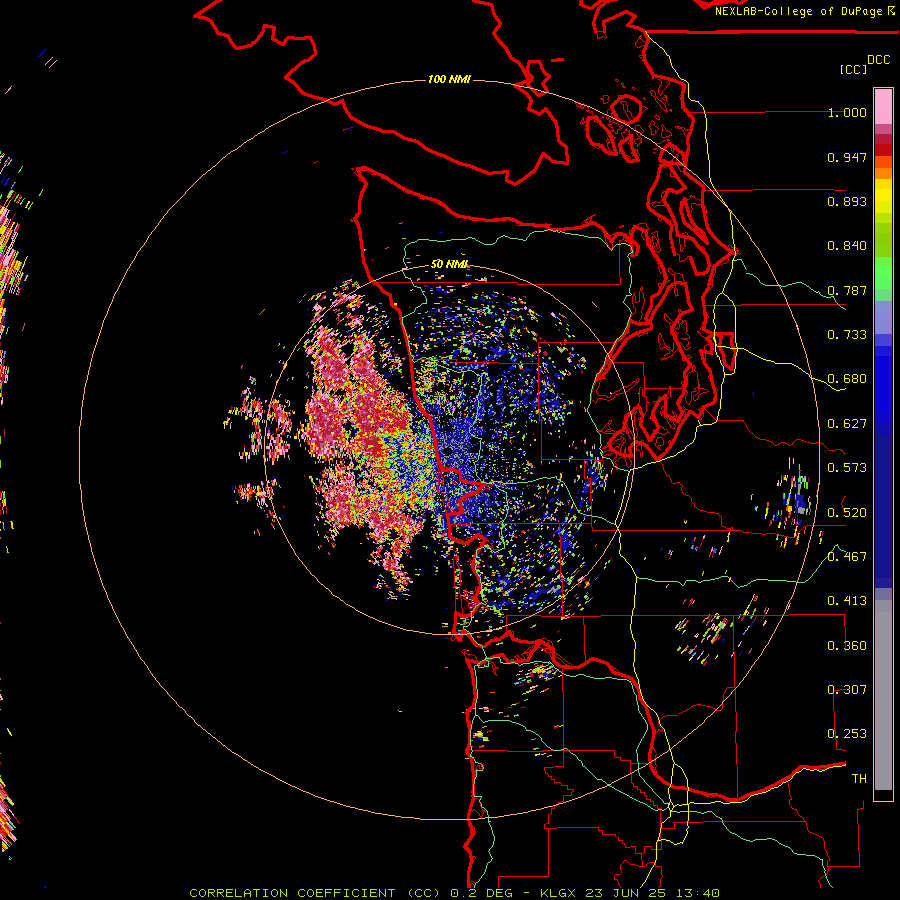Viewport: 900px width, 900px height.
Task: Click the 100 NMI range ring label
Action: [449, 79]
